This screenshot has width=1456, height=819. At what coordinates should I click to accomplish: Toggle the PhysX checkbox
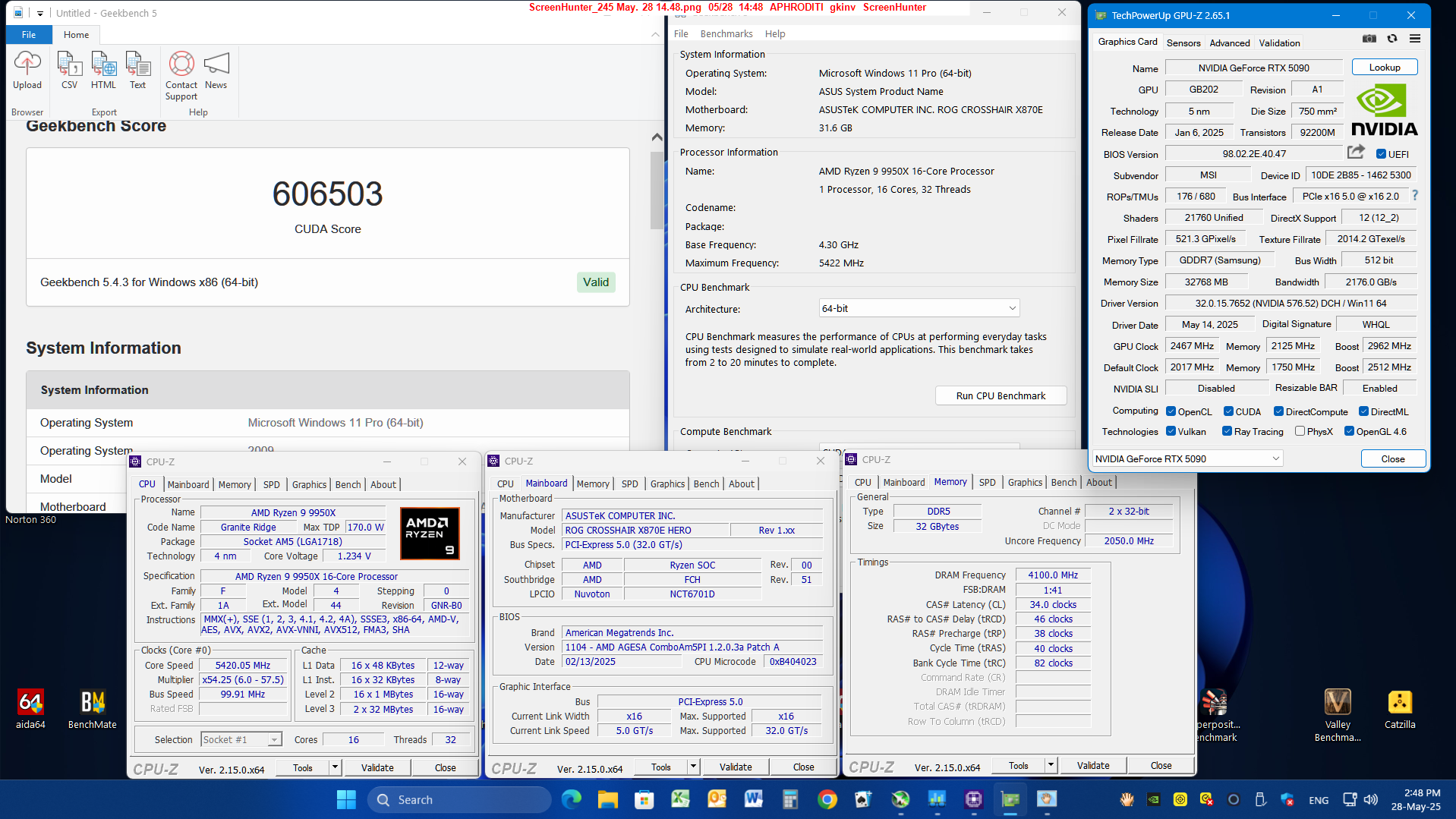point(1300,431)
